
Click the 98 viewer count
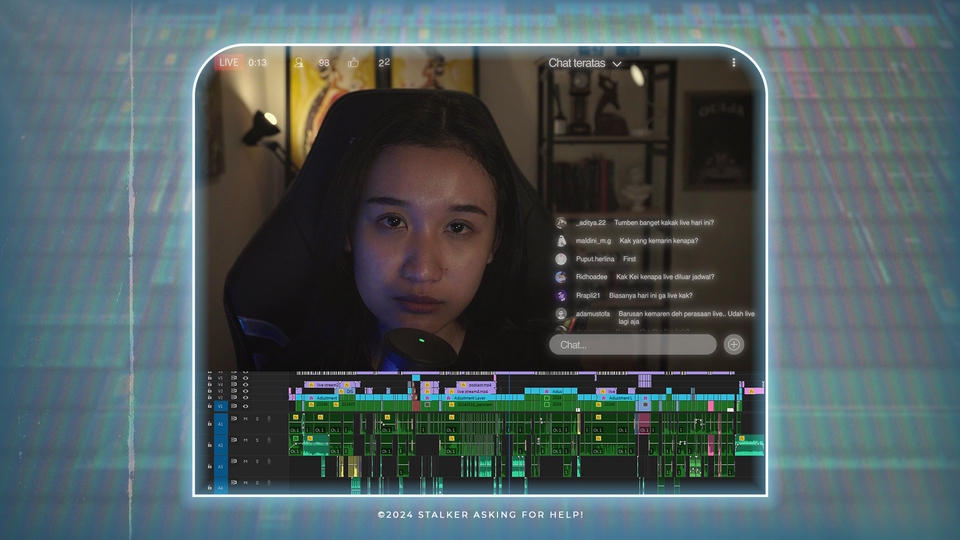coord(324,62)
